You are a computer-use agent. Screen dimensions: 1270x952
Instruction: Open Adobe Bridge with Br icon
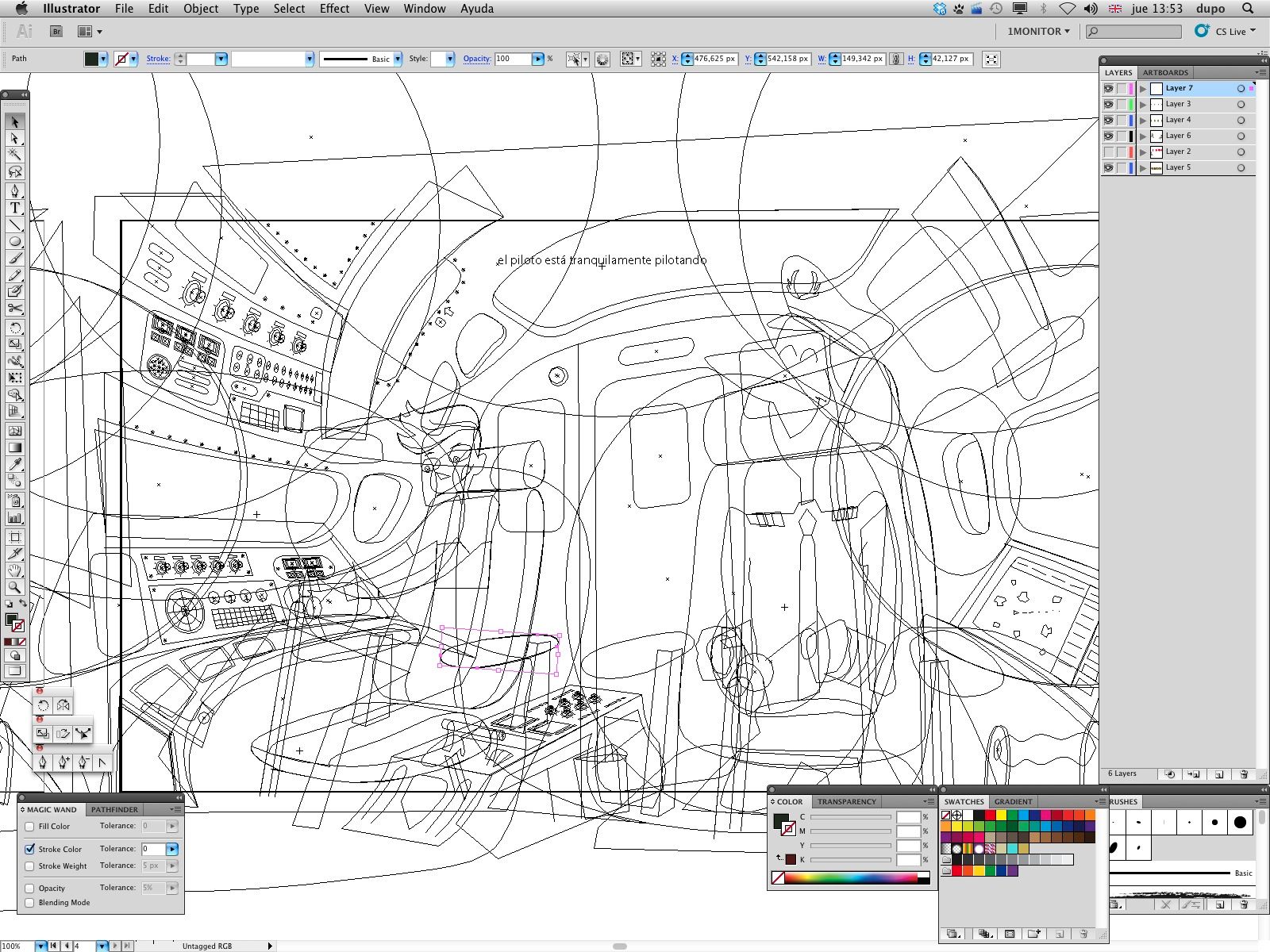56,32
